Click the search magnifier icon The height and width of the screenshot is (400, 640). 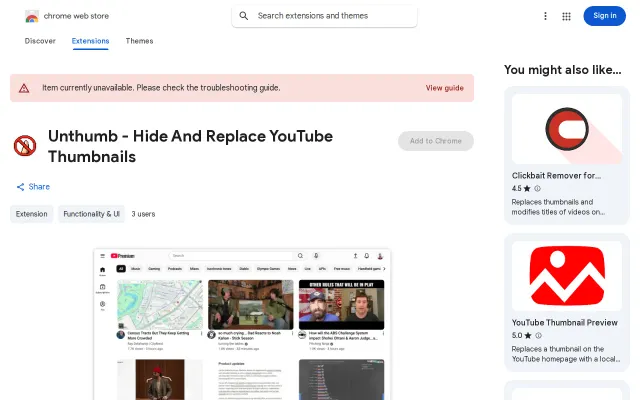point(244,16)
